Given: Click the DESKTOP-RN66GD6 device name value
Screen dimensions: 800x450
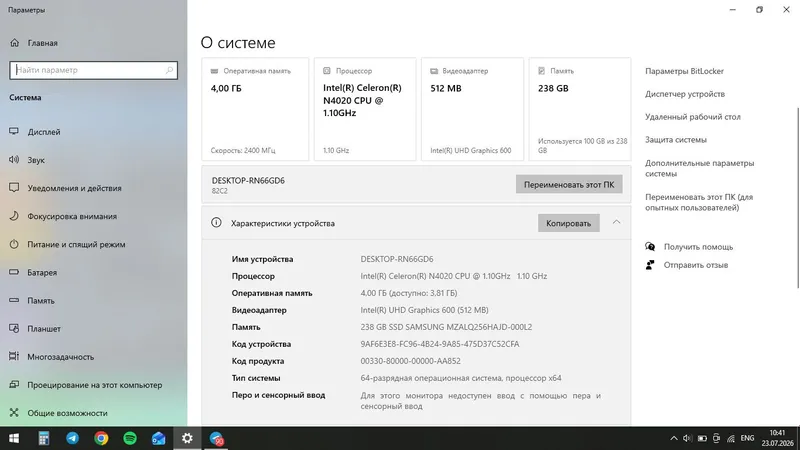Looking at the screenshot, I should [x=396, y=259].
